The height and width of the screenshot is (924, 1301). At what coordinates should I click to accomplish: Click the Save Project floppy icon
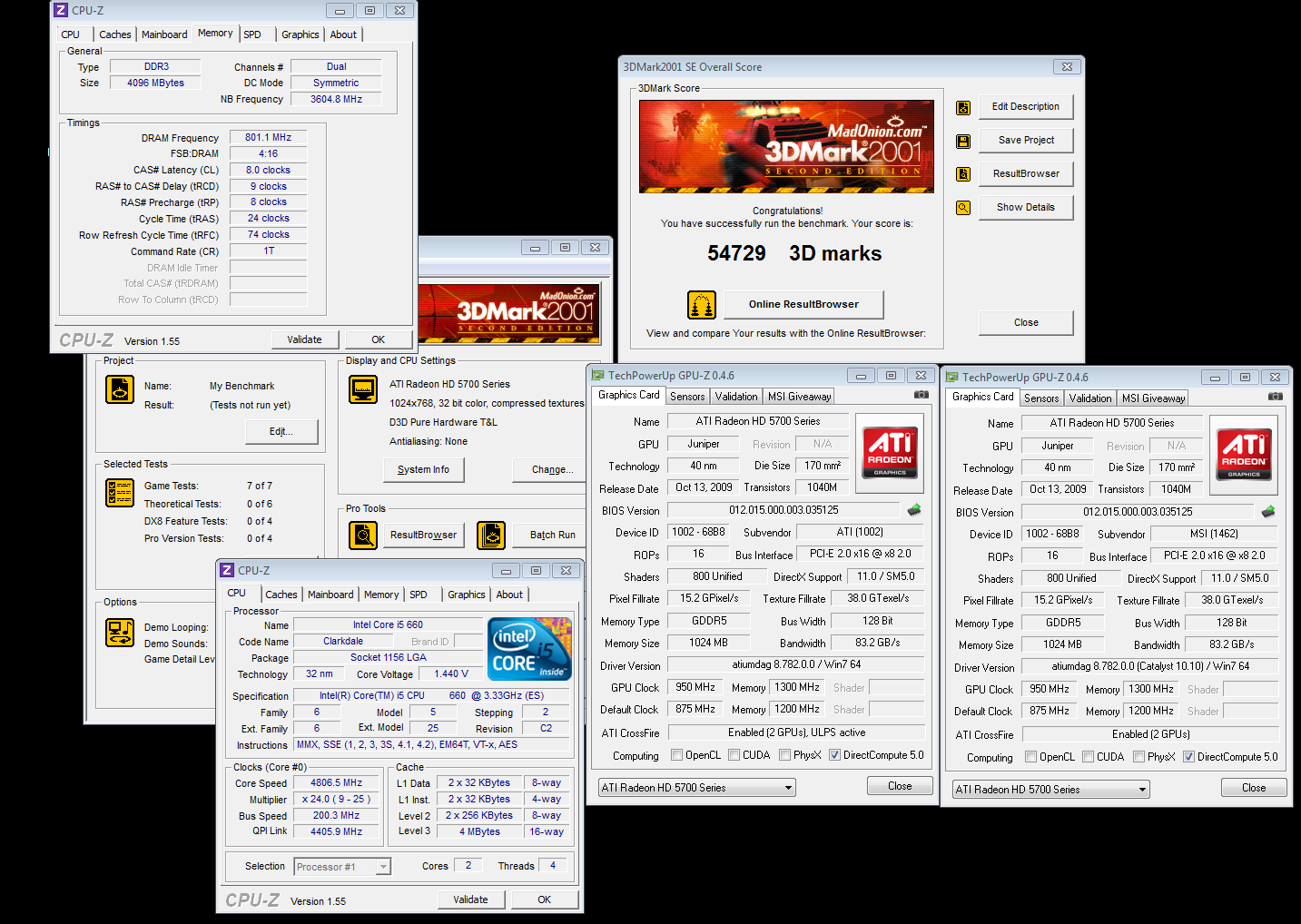963,142
